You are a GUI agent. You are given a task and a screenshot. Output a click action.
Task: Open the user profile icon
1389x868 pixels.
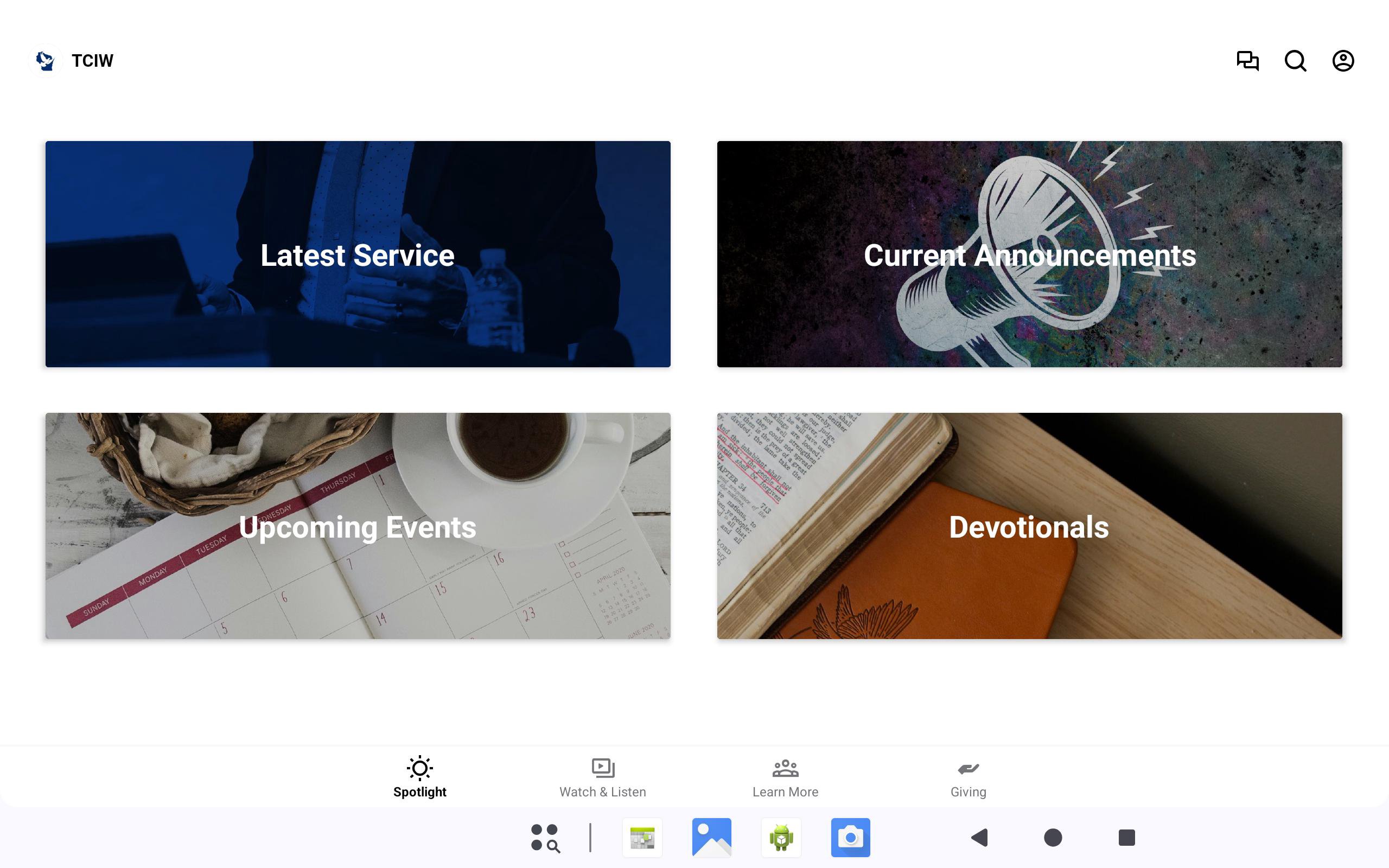pos(1343,61)
